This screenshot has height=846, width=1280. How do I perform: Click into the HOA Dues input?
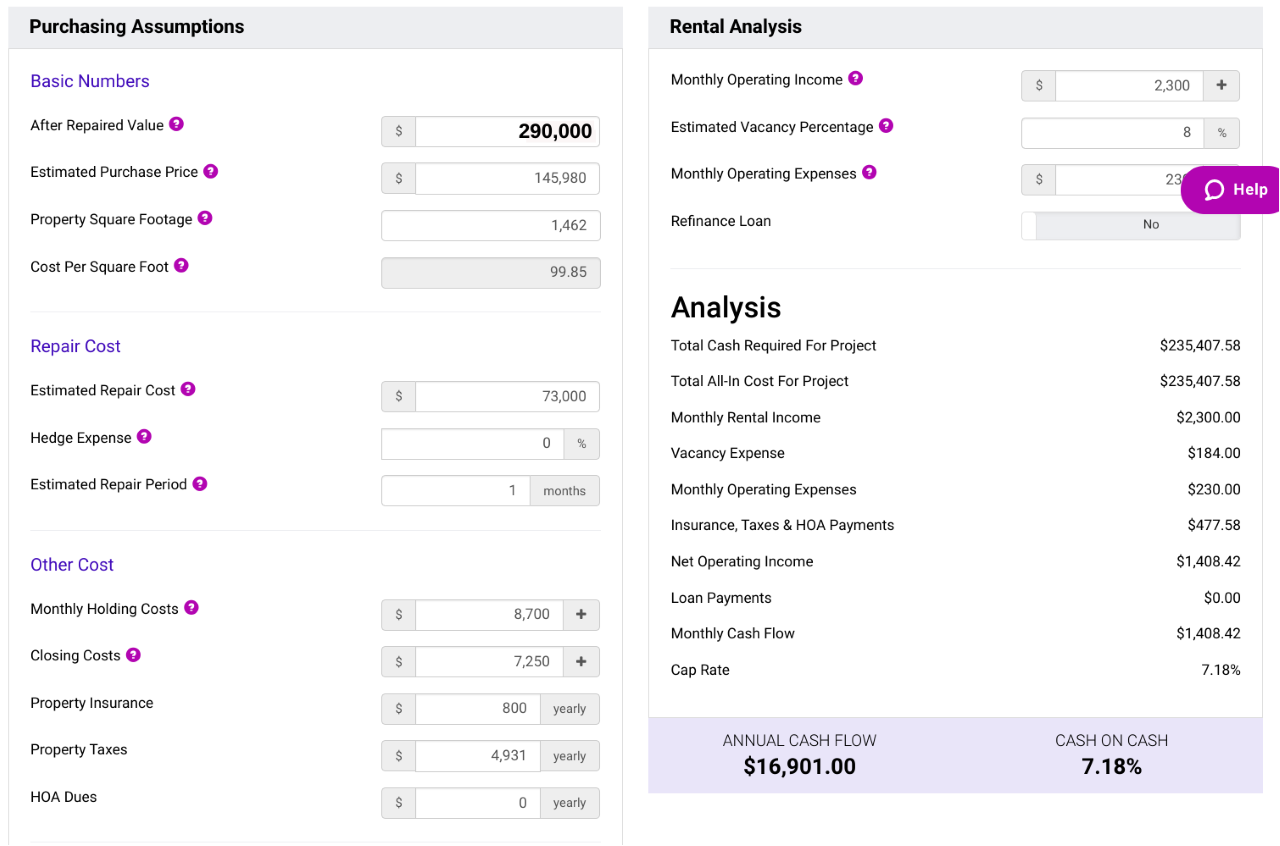[477, 803]
